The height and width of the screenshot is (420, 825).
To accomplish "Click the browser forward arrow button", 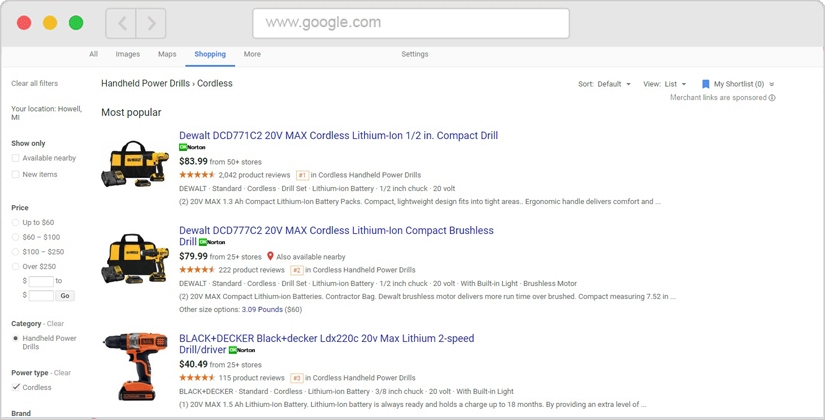I will point(151,23).
